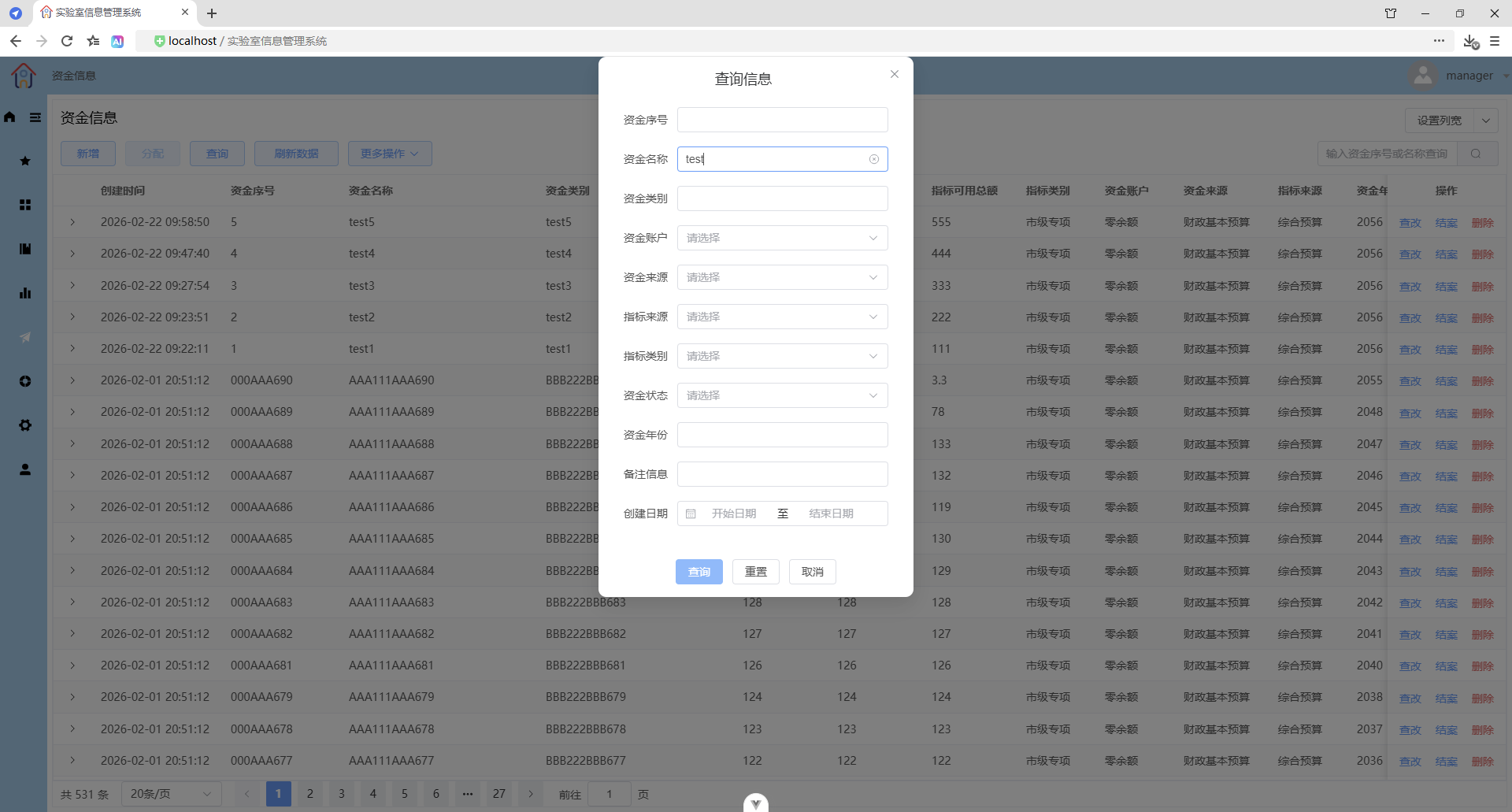The image size is (1512, 812).
Task: Click the 重置 button in the dialog
Action: [756, 572]
